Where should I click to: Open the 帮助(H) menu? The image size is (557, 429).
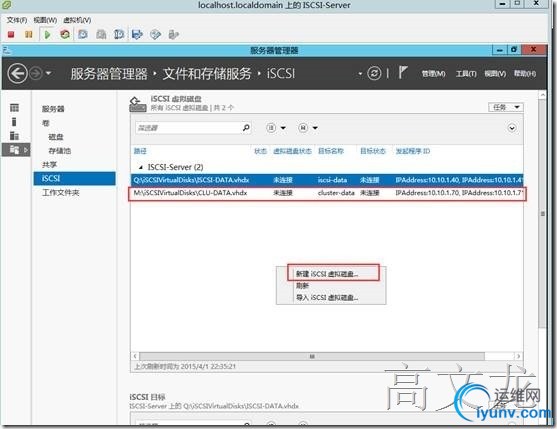(525, 74)
